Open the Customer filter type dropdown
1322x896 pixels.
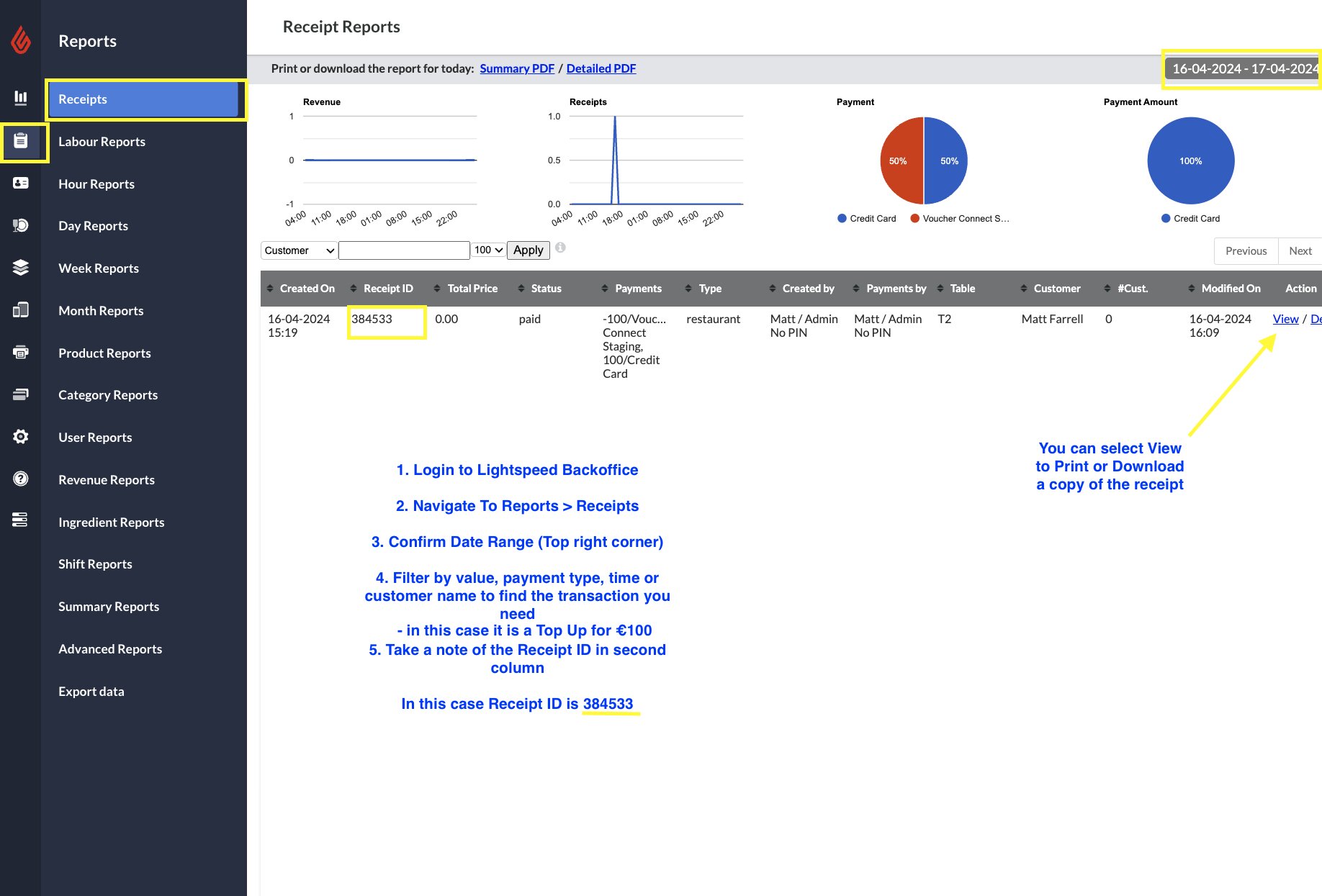[x=299, y=250]
